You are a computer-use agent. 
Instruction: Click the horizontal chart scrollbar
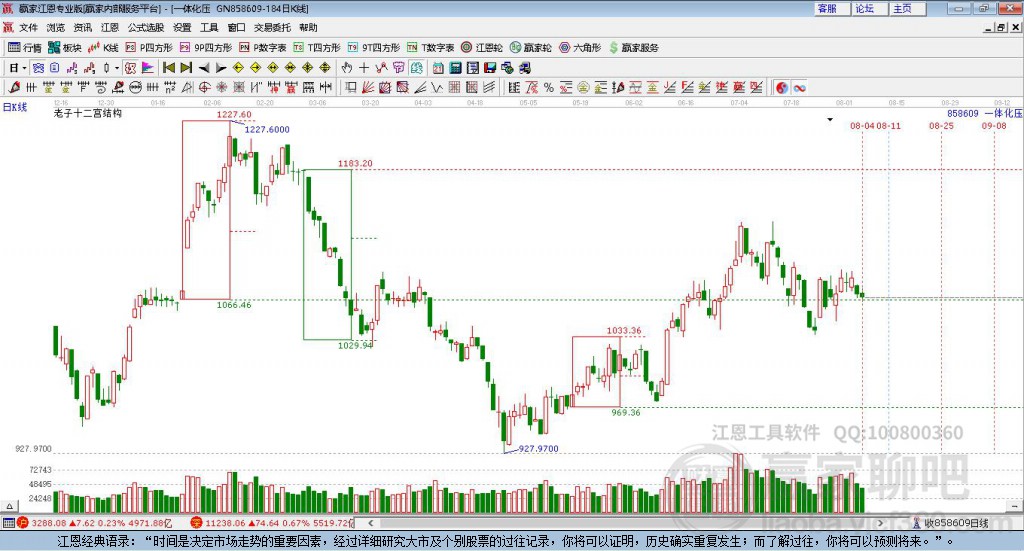coord(626,523)
